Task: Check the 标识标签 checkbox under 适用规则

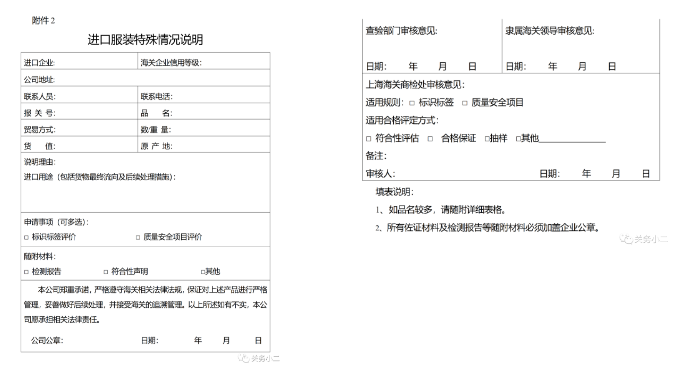Action: point(411,103)
